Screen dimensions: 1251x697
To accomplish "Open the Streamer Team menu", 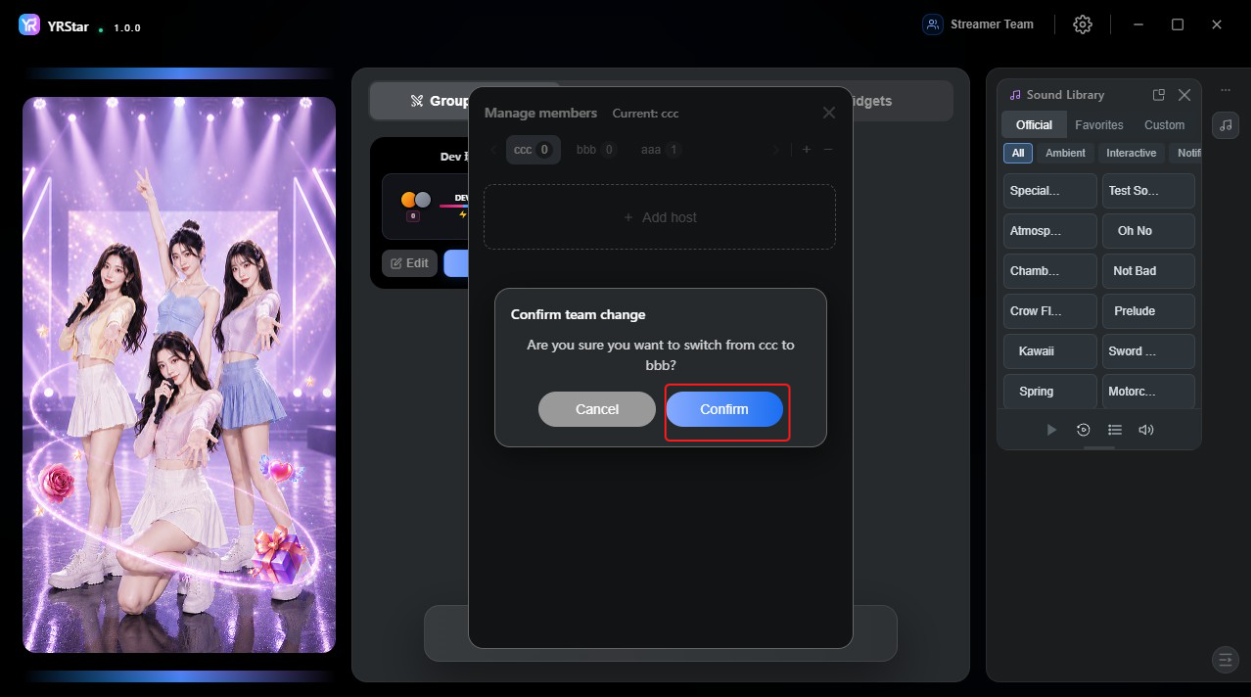I will [x=980, y=24].
